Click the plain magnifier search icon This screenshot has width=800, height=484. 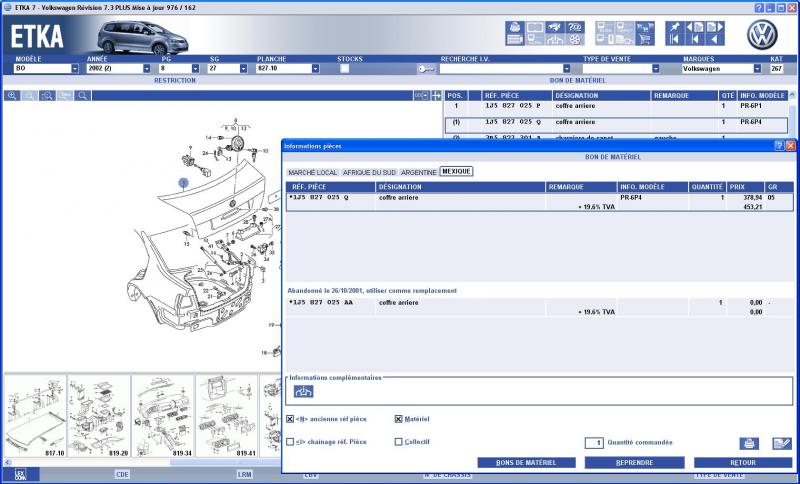tap(82, 95)
